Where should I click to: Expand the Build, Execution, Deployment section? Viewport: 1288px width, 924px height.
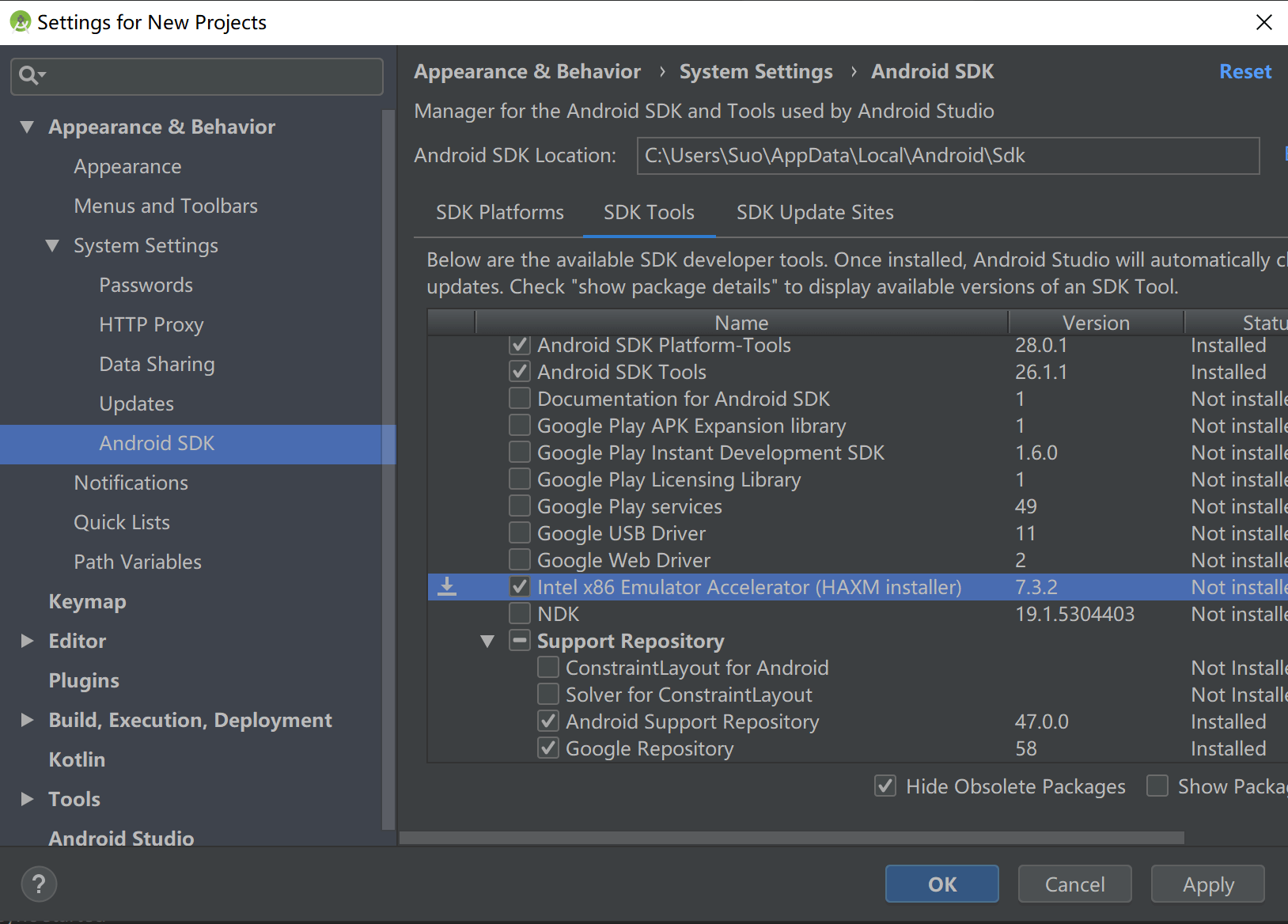(27, 720)
